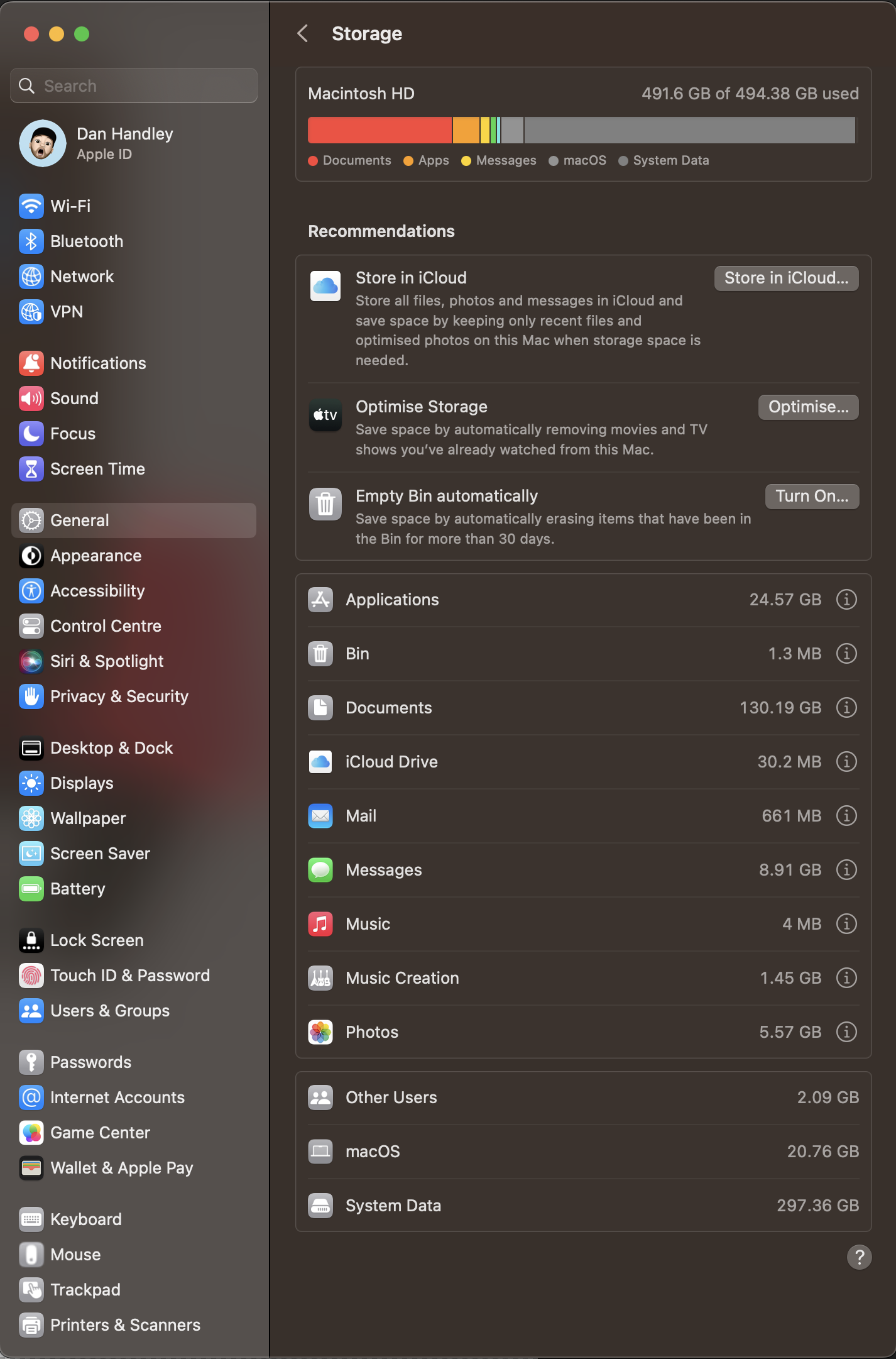The image size is (896, 1359).
Task: Open the Privacy & Security hand icon
Action: [31, 696]
